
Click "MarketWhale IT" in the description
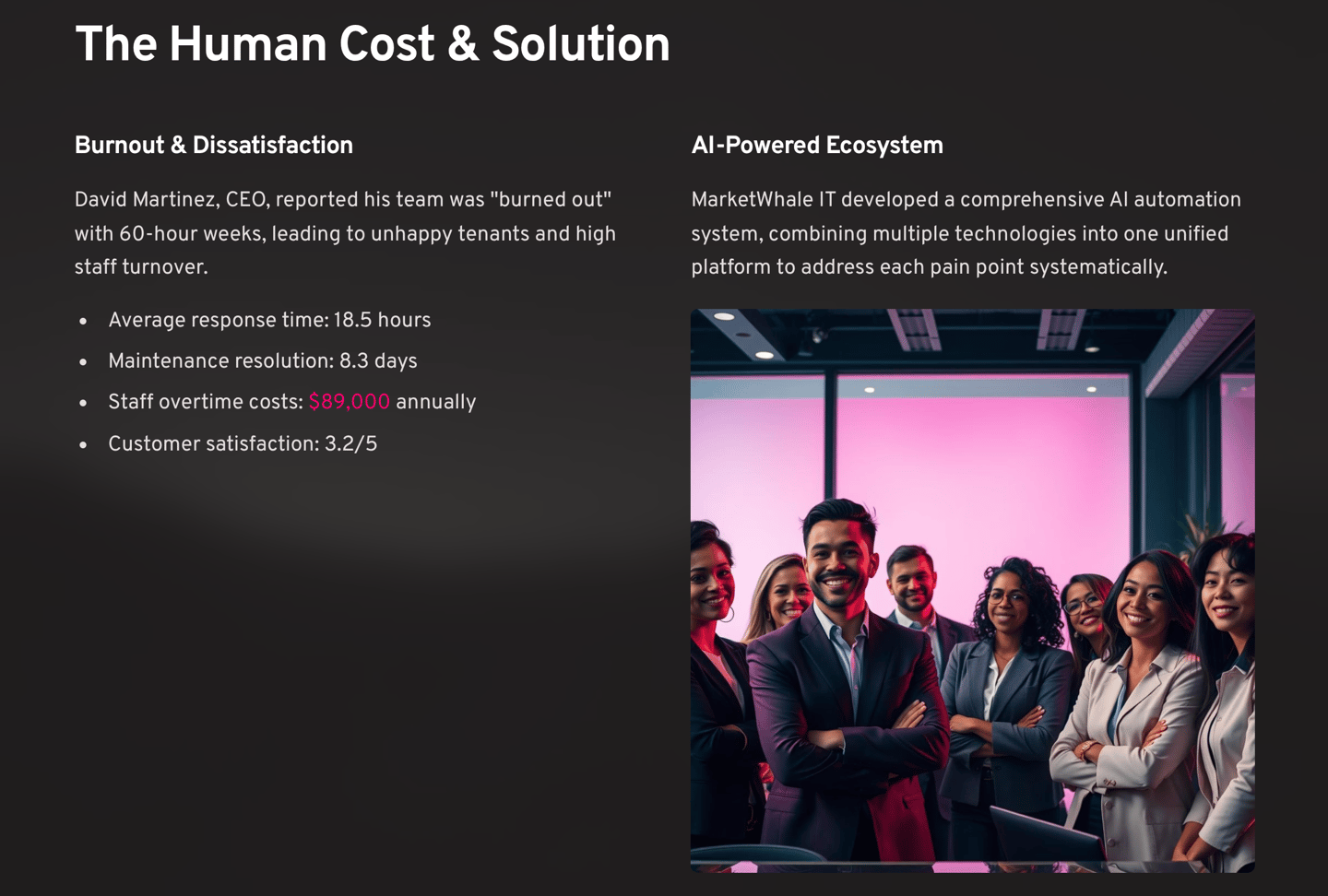pyautogui.click(x=763, y=200)
